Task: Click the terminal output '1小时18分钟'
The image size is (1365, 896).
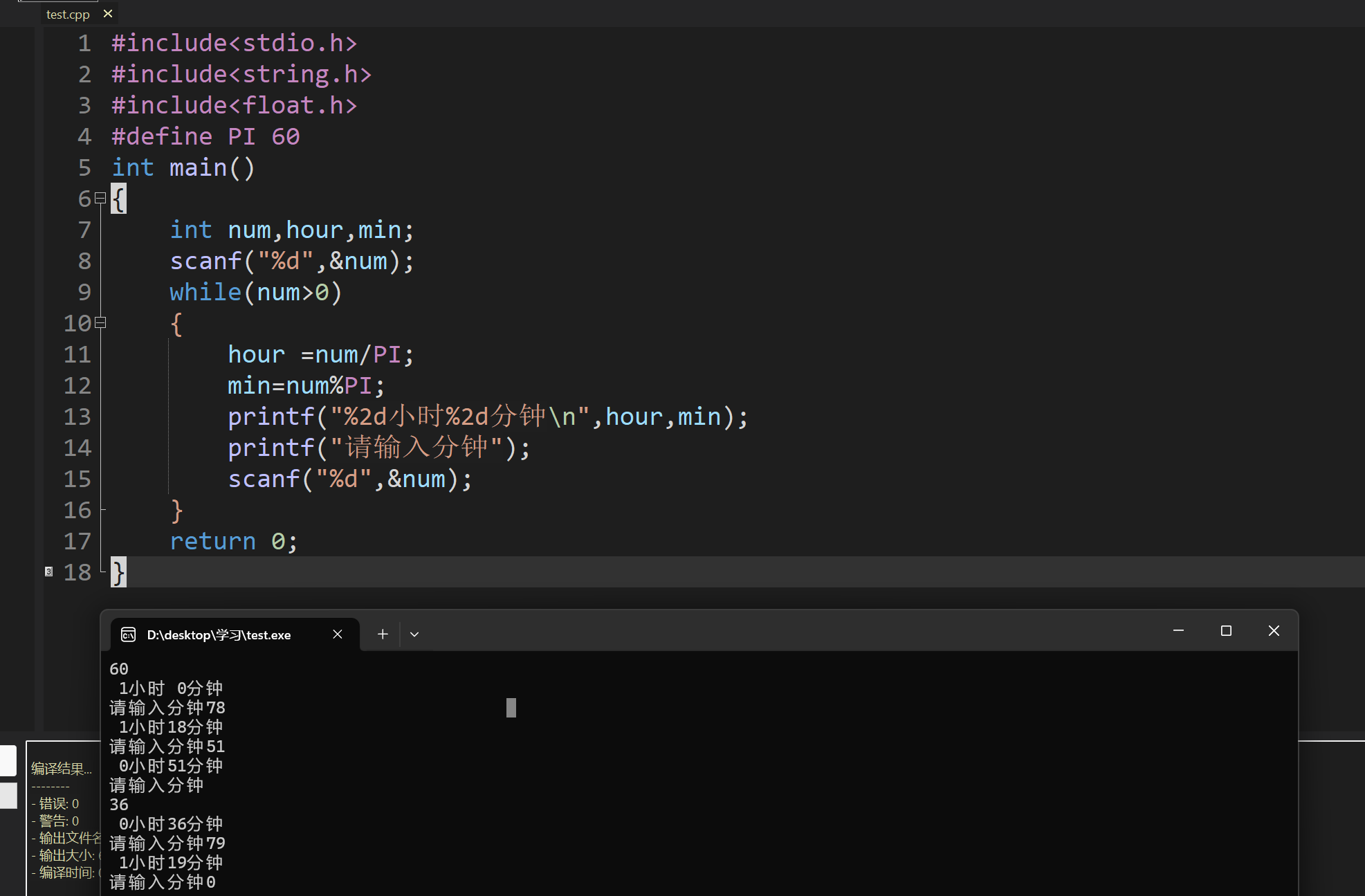Action: pyautogui.click(x=171, y=727)
